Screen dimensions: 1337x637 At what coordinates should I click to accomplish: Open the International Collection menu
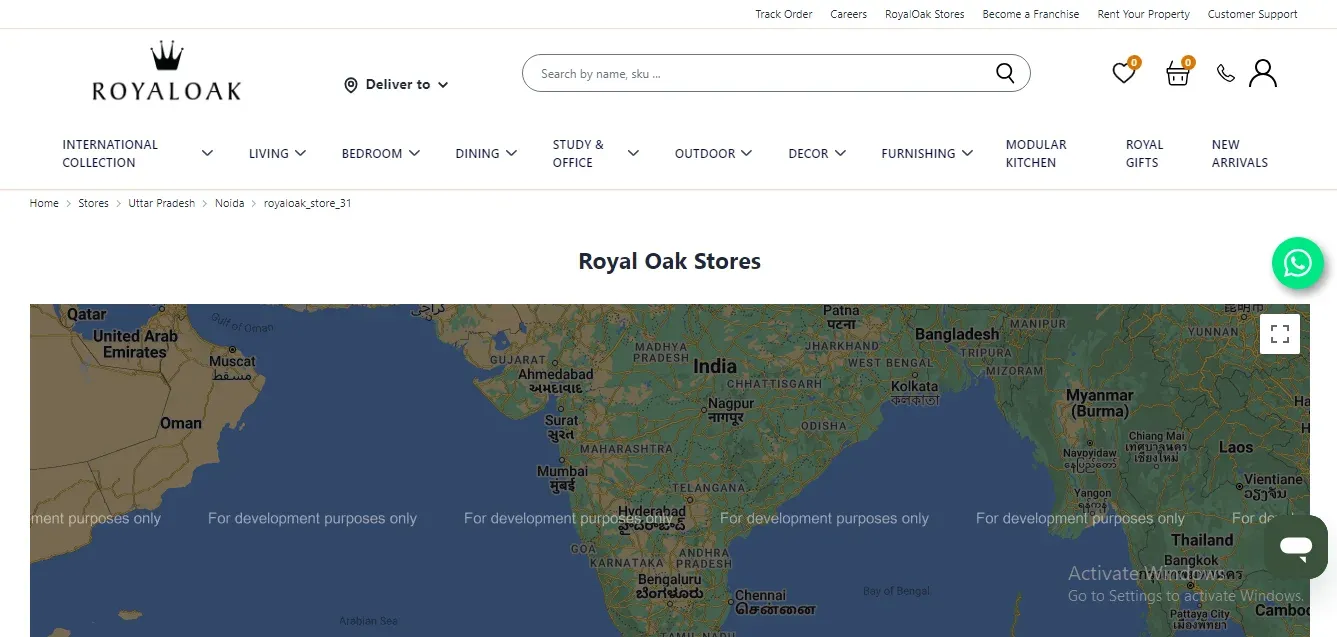110,153
